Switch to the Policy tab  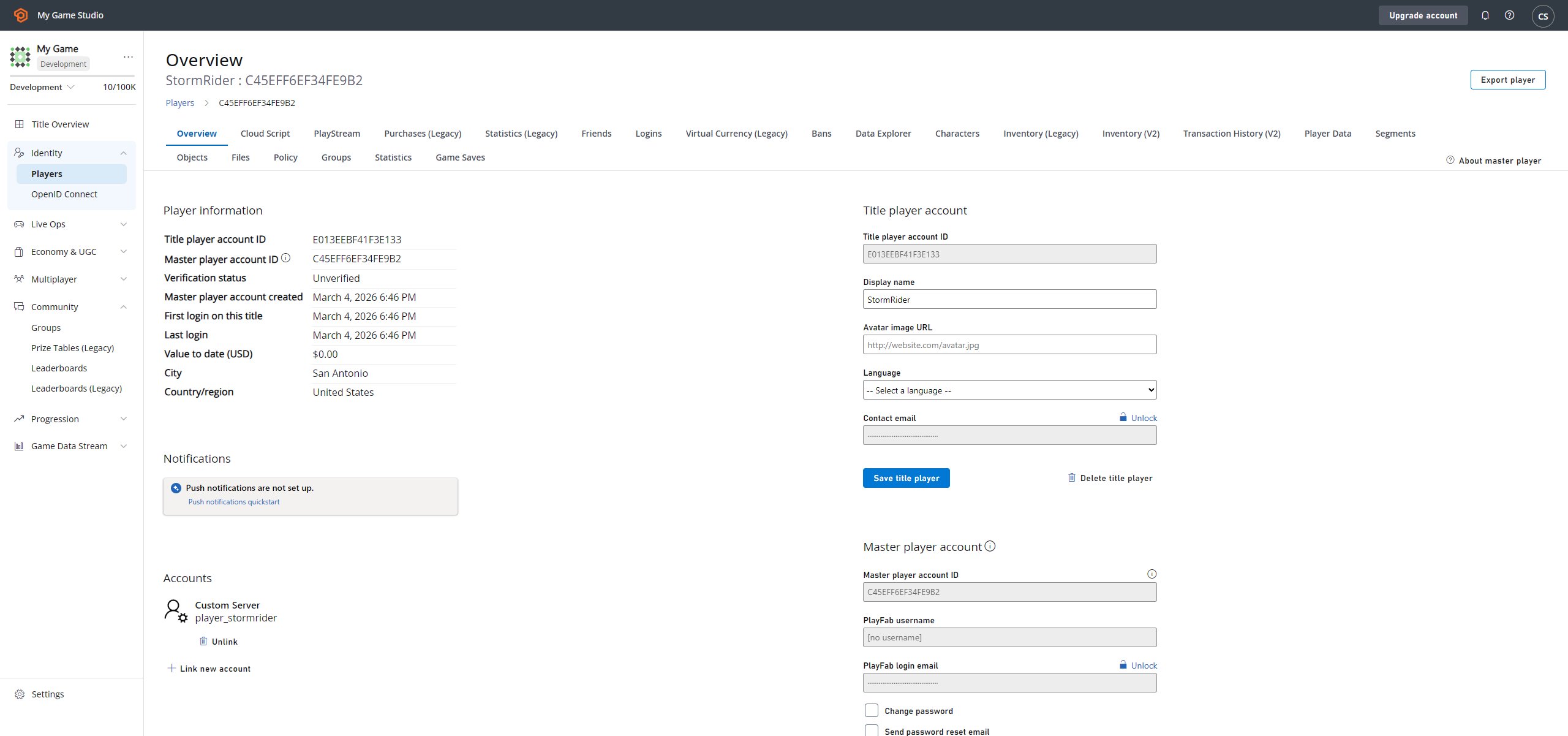[x=285, y=157]
